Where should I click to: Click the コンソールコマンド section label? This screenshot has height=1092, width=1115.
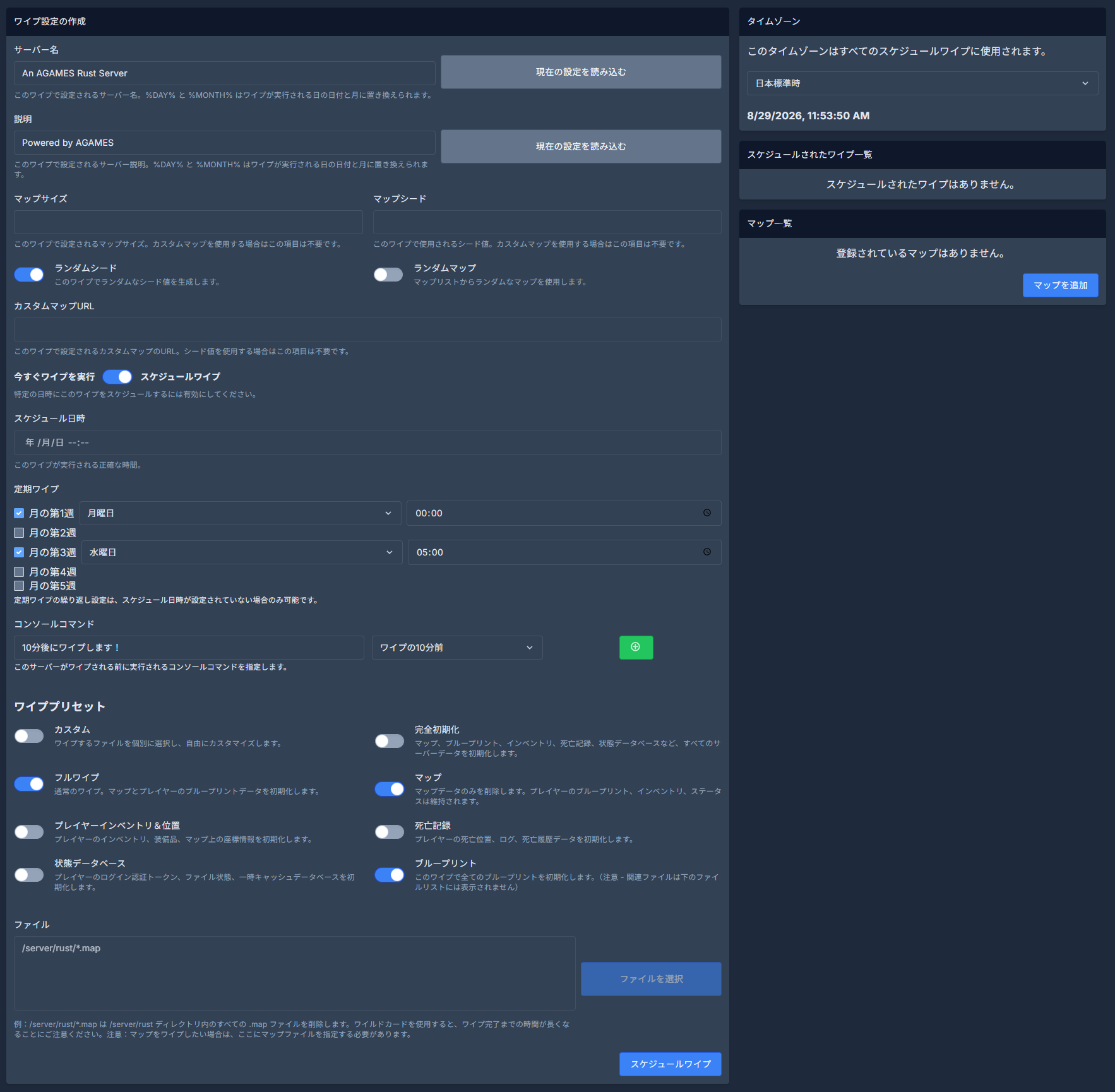pyautogui.click(x=54, y=624)
